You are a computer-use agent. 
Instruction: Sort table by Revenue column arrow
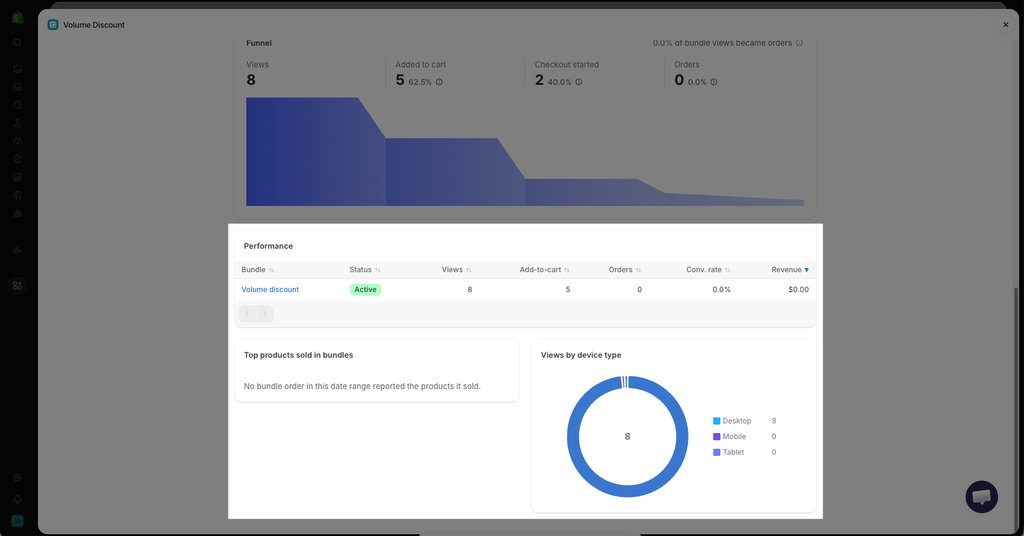pyautogui.click(x=807, y=270)
